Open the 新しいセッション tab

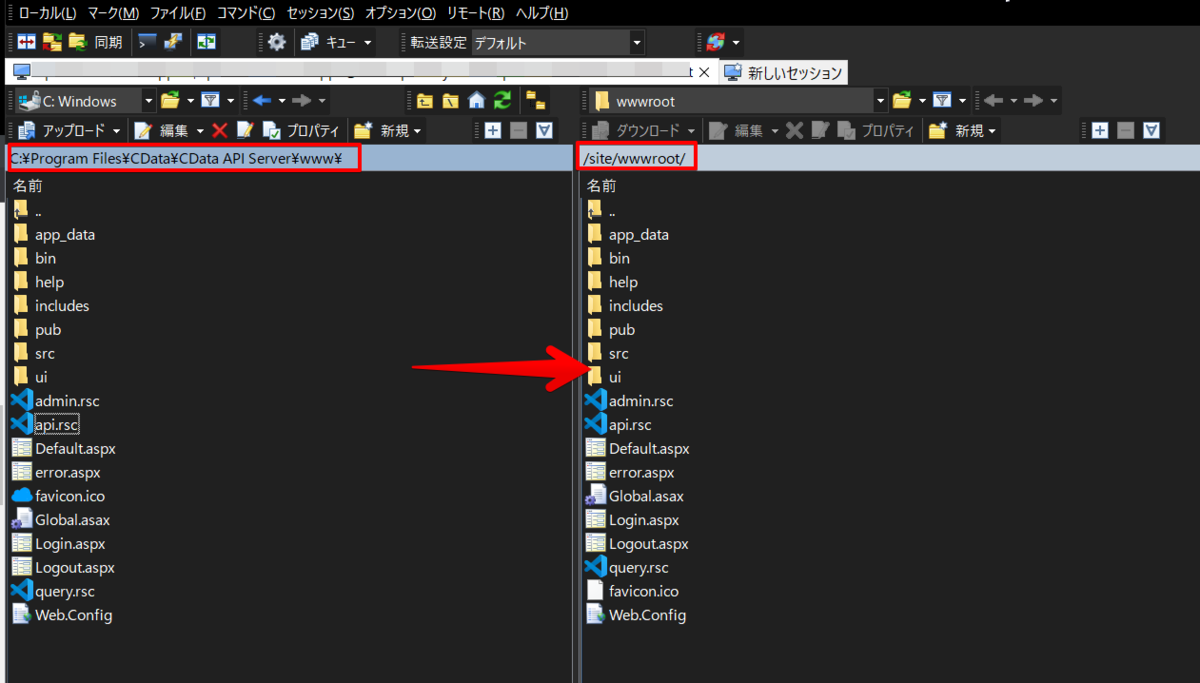pyautogui.click(x=784, y=72)
